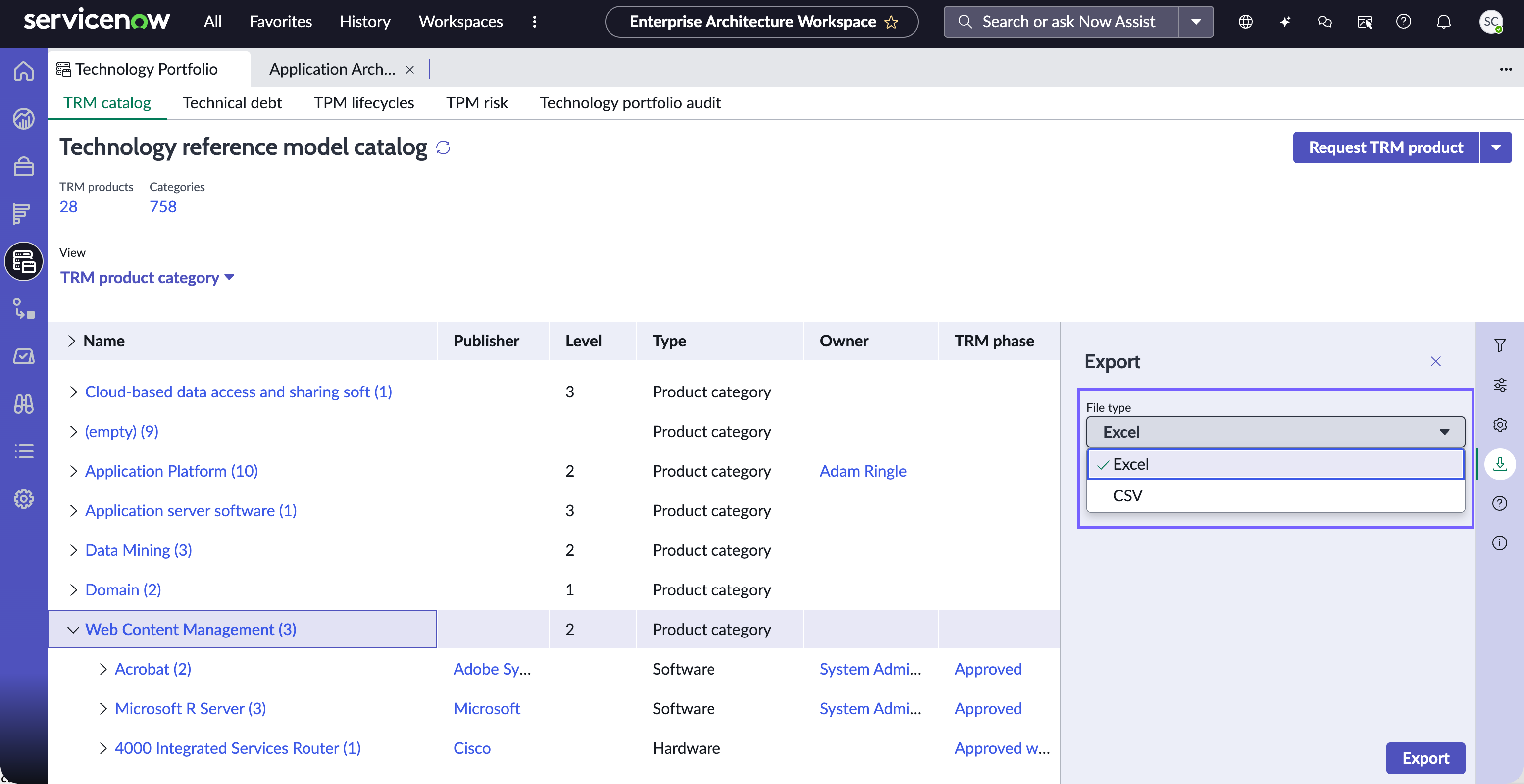Close the Export panel

click(x=1436, y=361)
